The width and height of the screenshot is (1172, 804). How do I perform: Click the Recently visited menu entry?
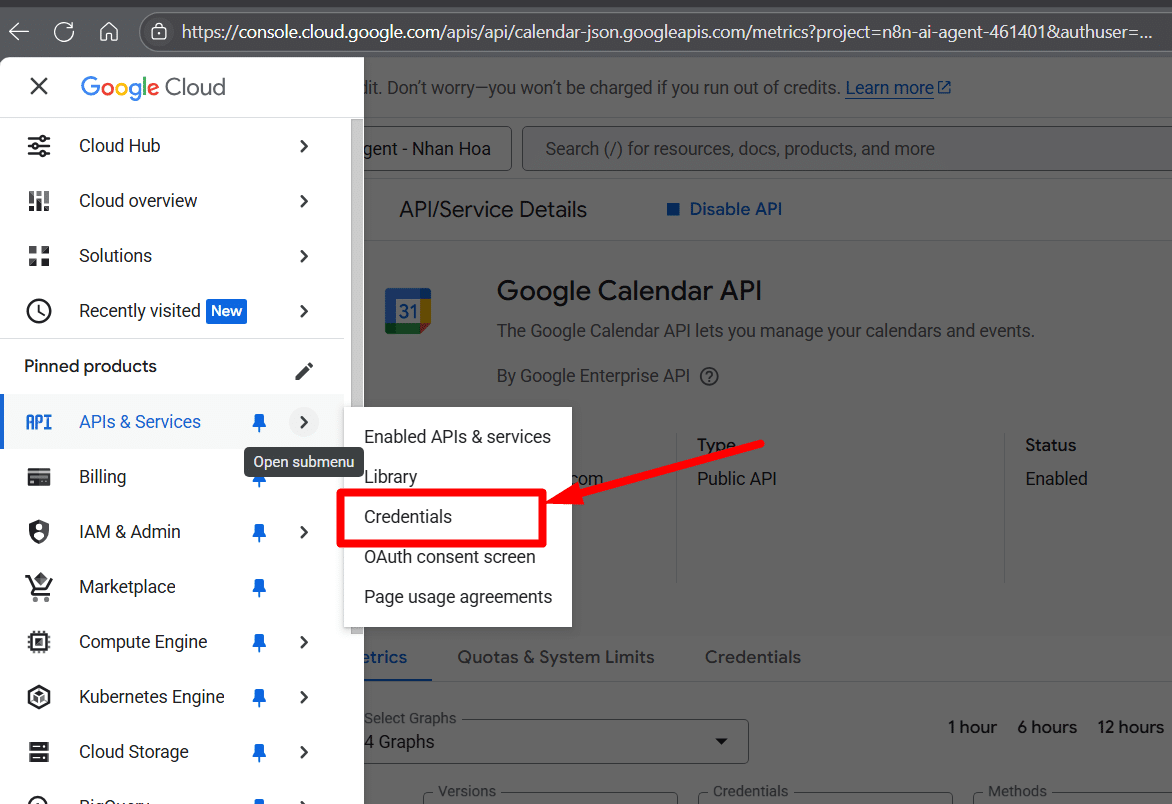click(x=140, y=311)
